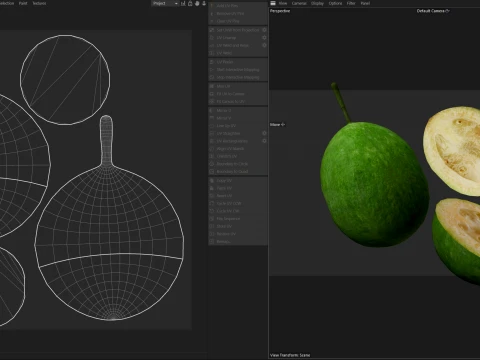
Task: Click the hand pan icon in texture view toolbar
Action: [197, 3]
